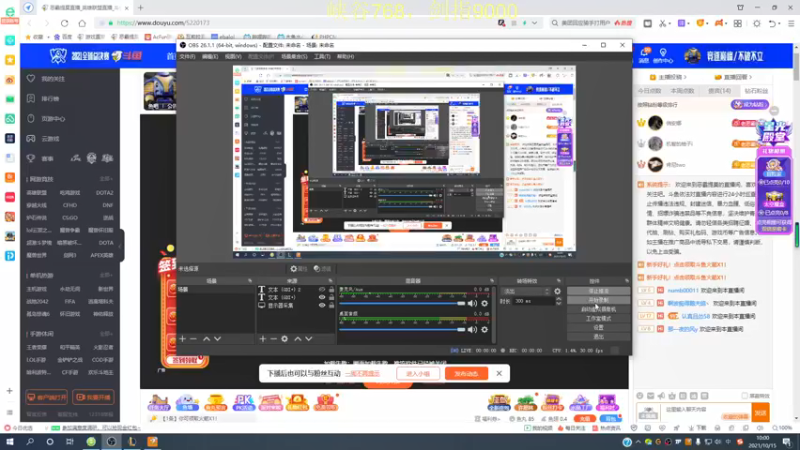Image resolution: width=800 pixels, height=450 pixels.
Task: Open 赛事 trophy icon in Douyu sidebar
Action: pos(31,158)
